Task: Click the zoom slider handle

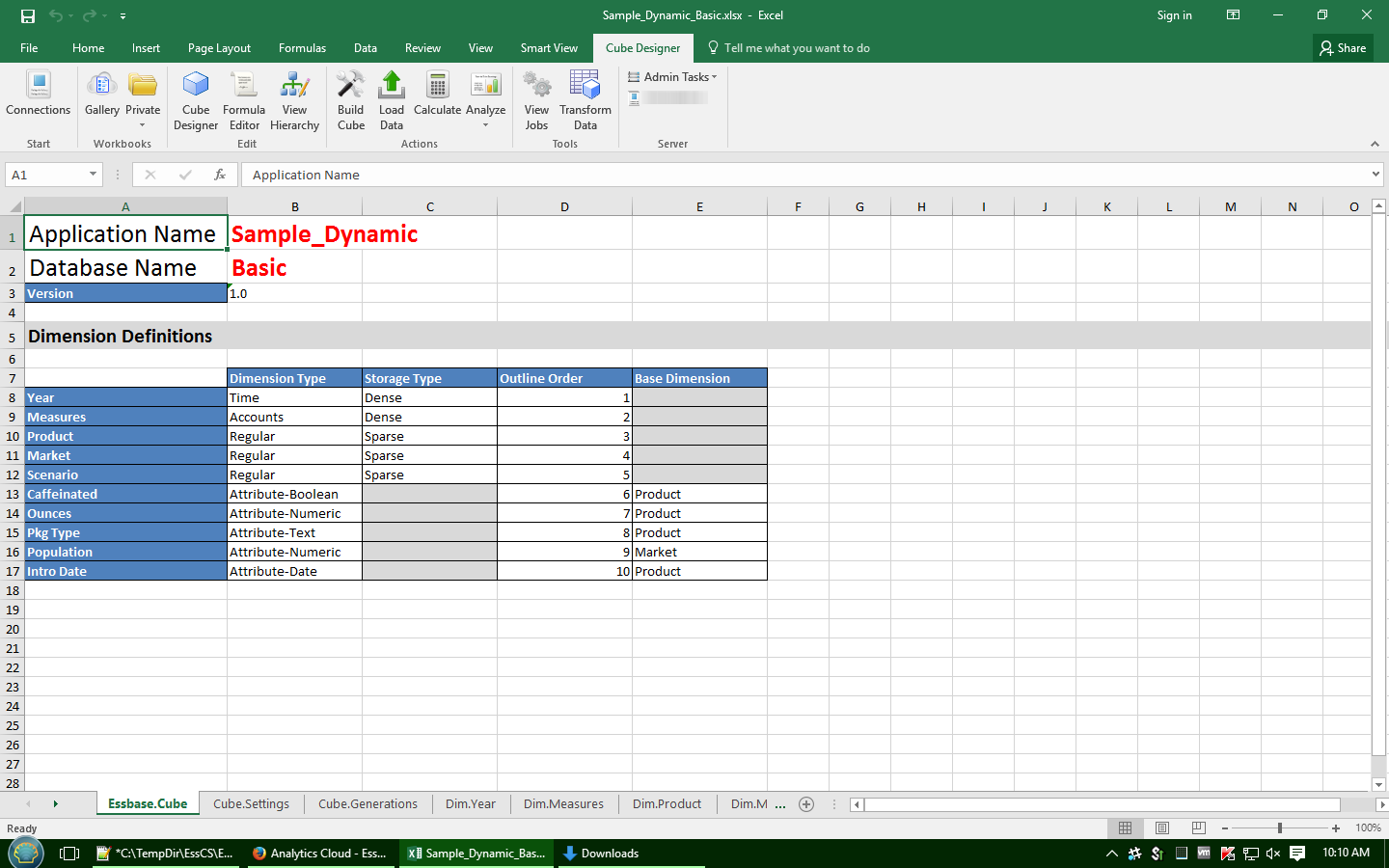Action: click(1280, 828)
